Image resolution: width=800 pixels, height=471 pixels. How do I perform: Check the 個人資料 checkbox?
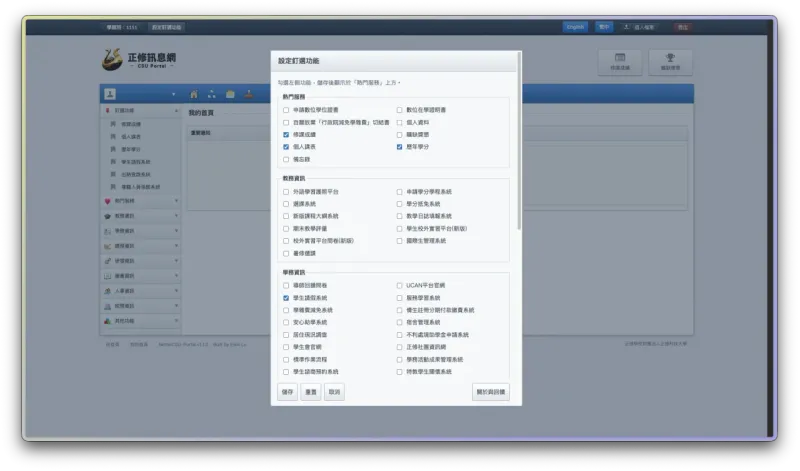399,122
